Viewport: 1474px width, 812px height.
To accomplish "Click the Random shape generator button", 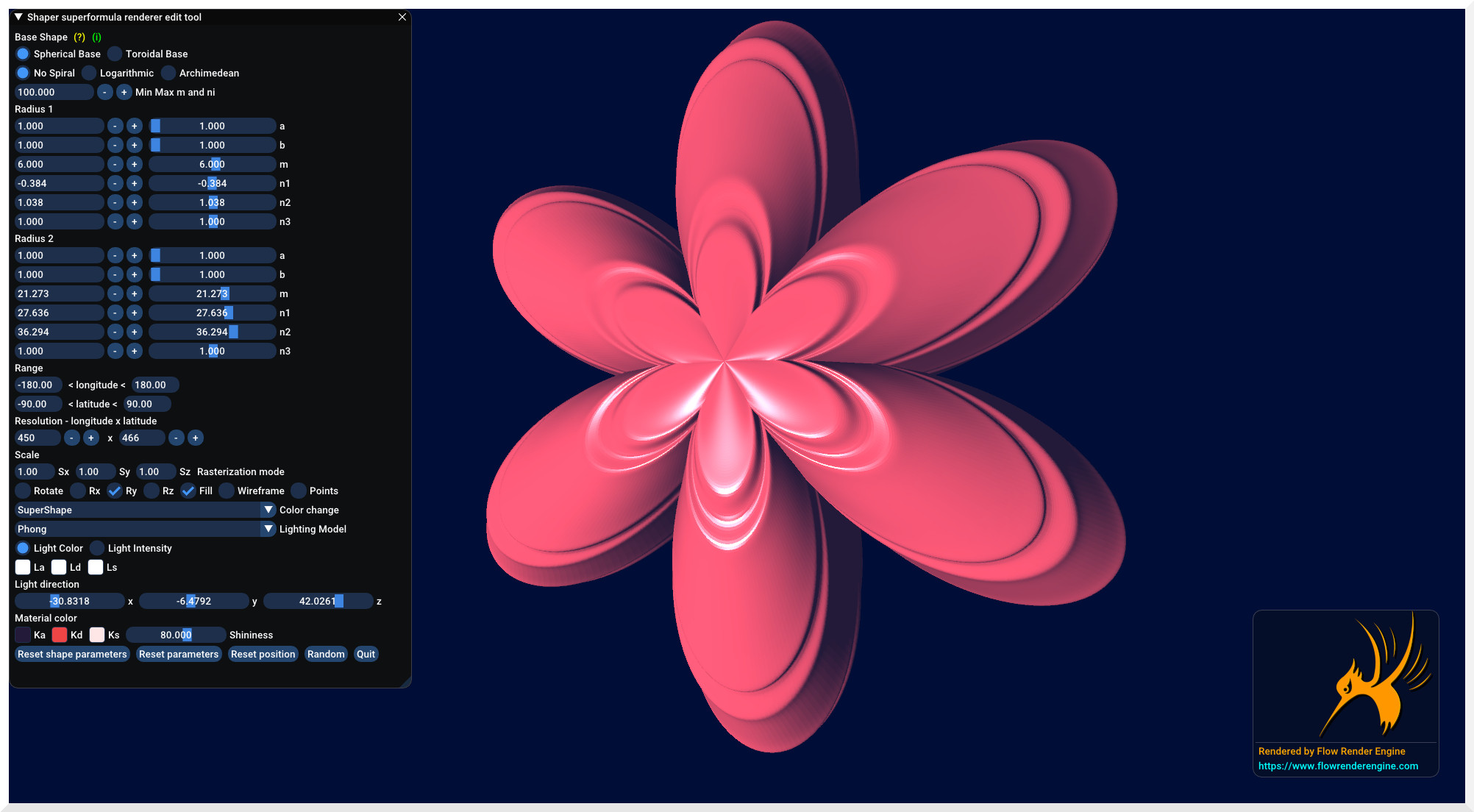I will click(324, 654).
